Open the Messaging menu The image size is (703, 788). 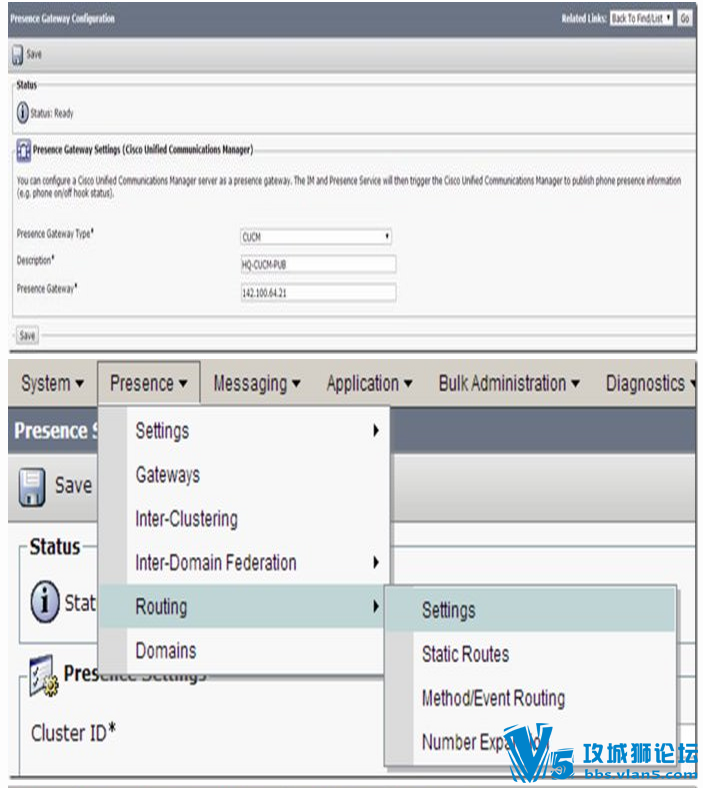pyautogui.click(x=257, y=383)
